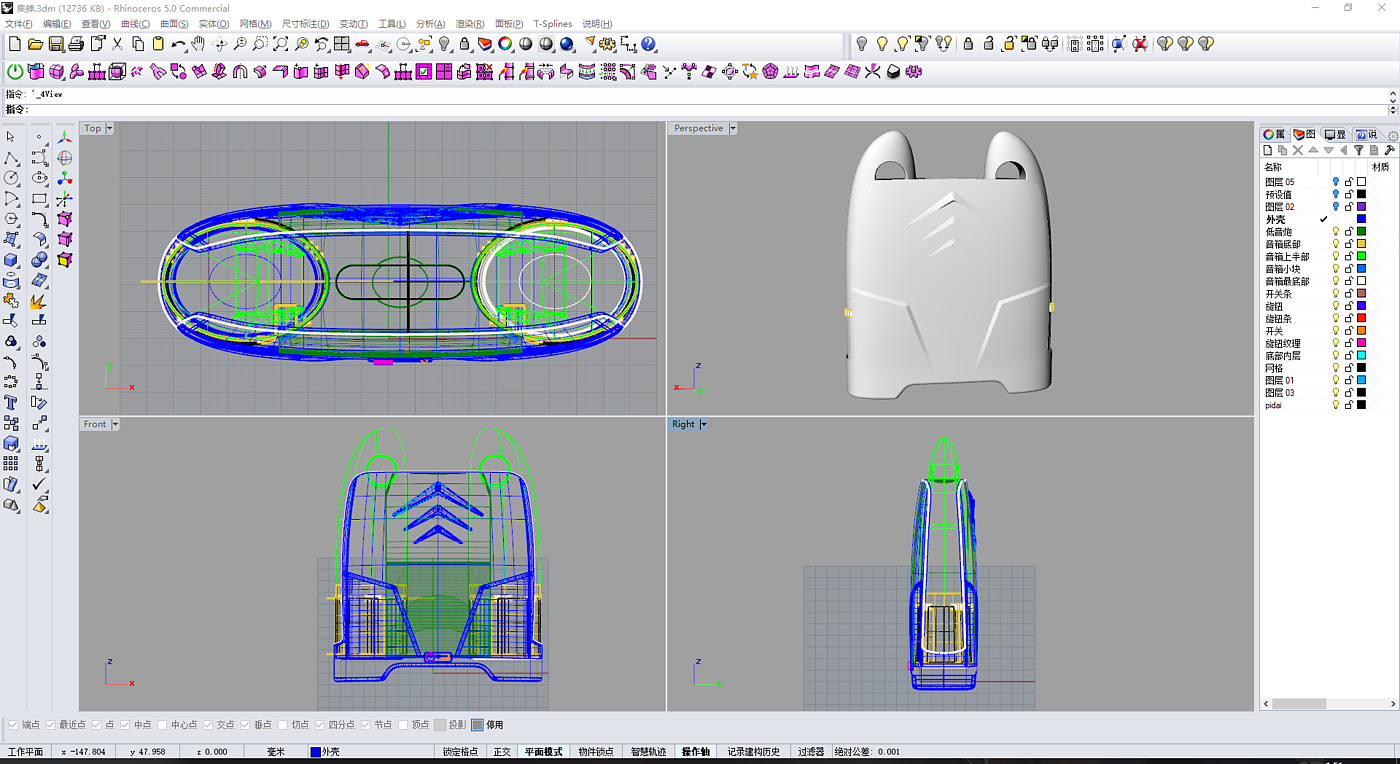Toggle 智慧轨迹 in the status bar
Image resolution: width=1400 pixels, height=764 pixels.
tap(648, 752)
